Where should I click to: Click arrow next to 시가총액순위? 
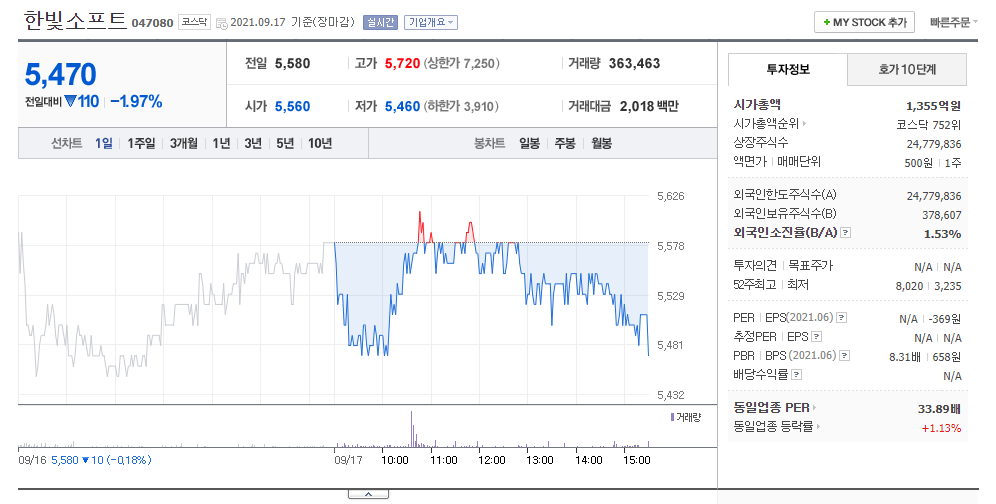[804, 124]
